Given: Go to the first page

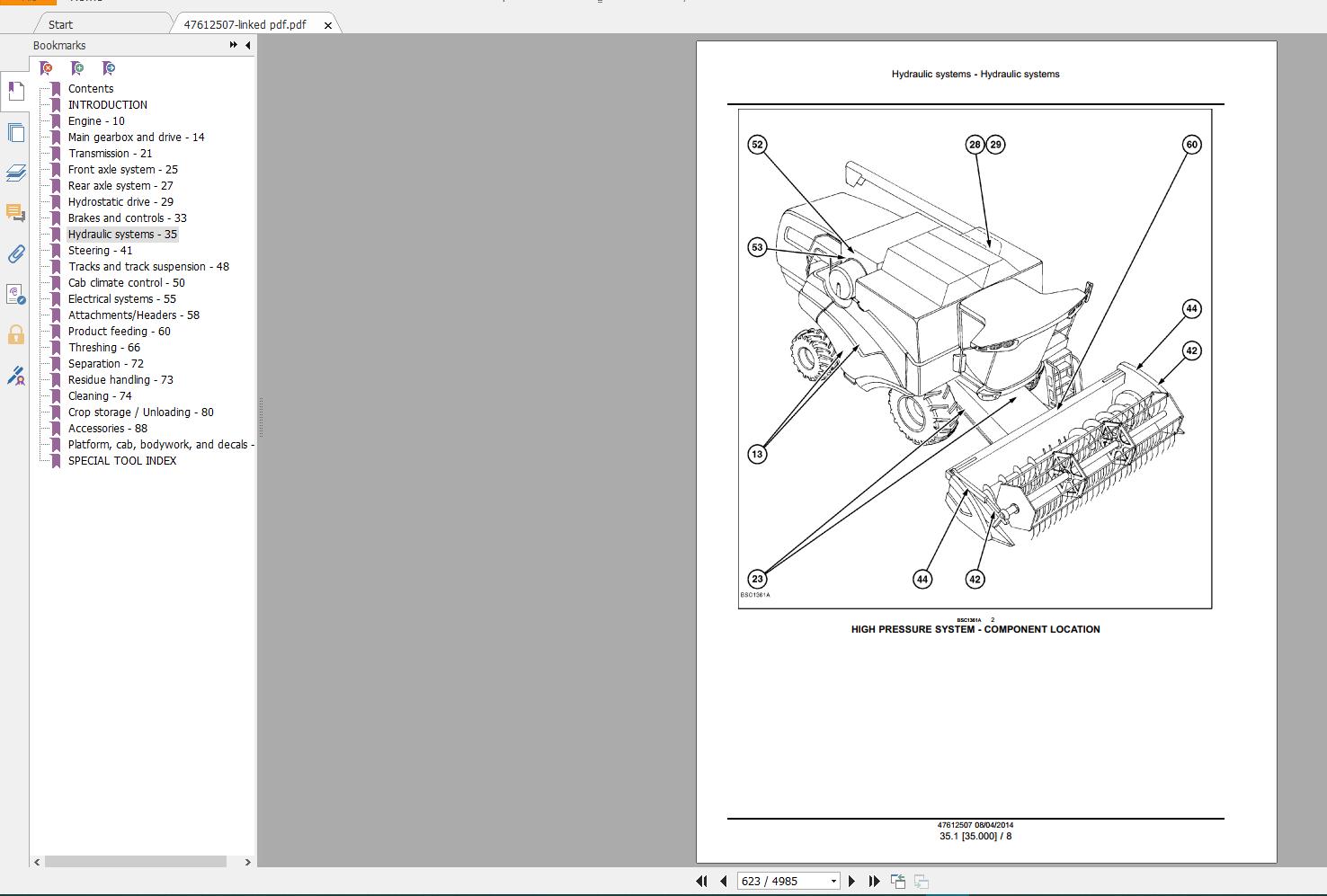Looking at the screenshot, I should pyautogui.click(x=701, y=881).
